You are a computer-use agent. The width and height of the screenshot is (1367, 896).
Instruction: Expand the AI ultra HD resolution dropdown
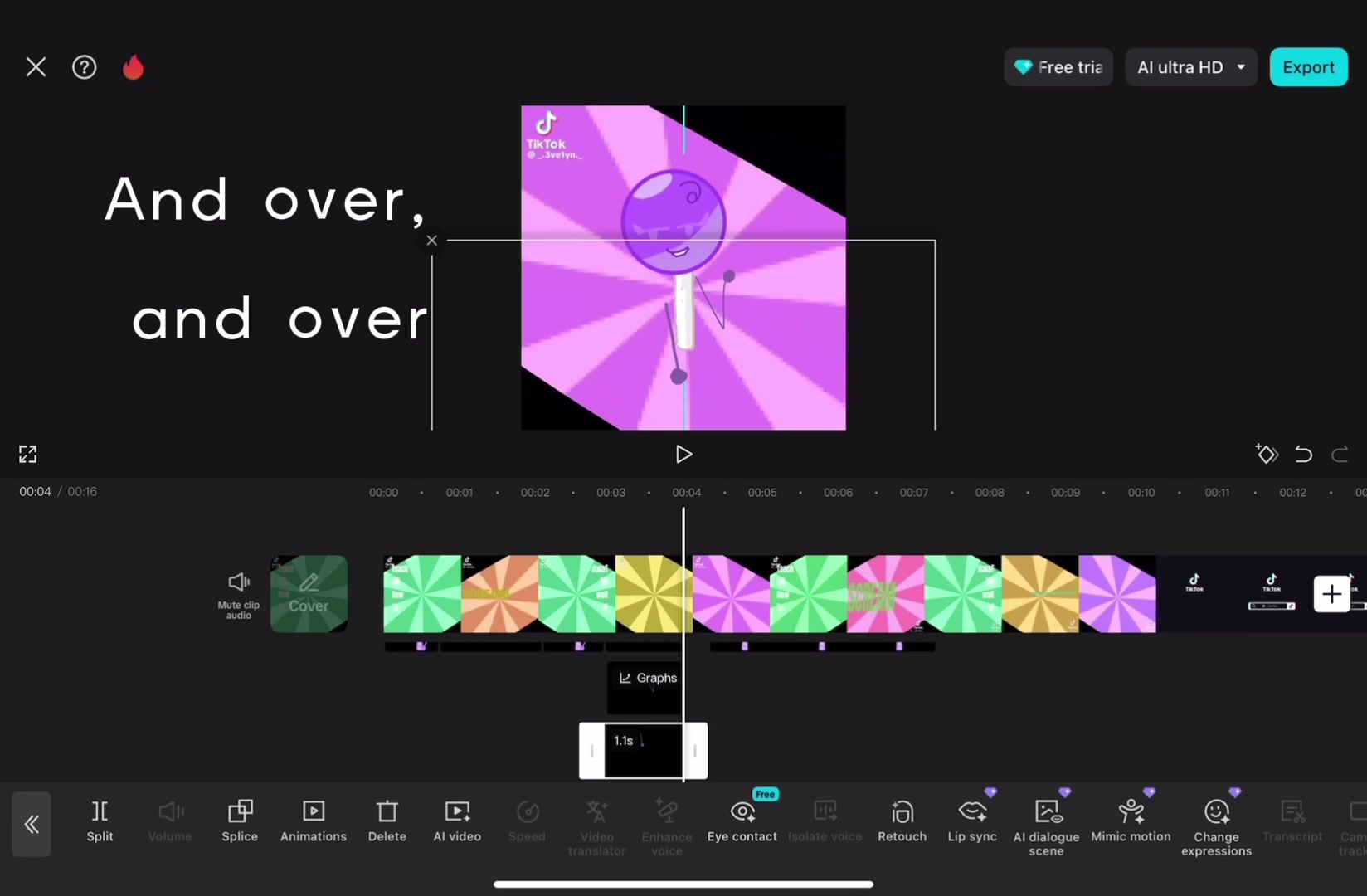coord(1191,67)
